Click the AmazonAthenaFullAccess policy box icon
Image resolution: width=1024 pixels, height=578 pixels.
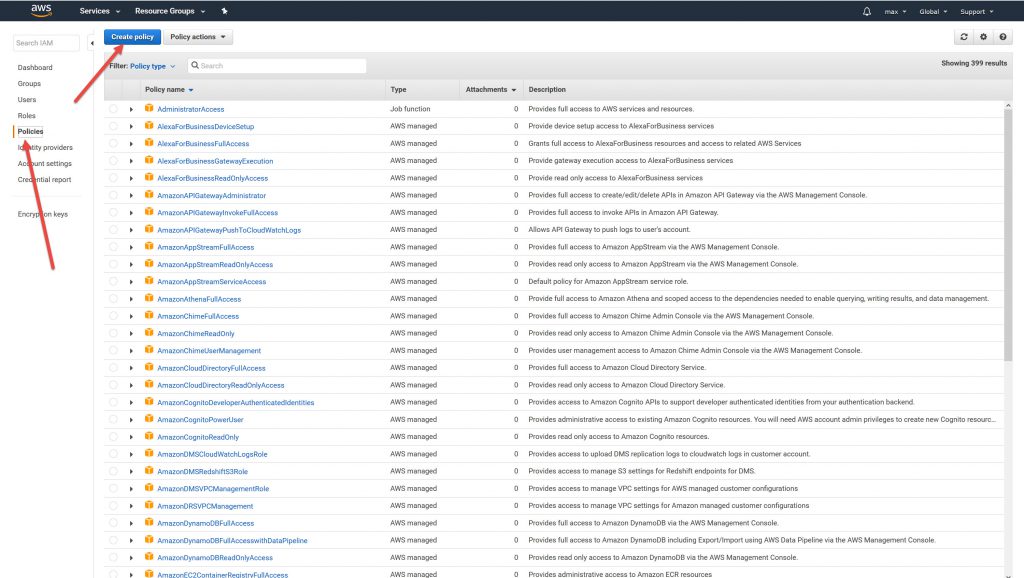[x=149, y=299]
